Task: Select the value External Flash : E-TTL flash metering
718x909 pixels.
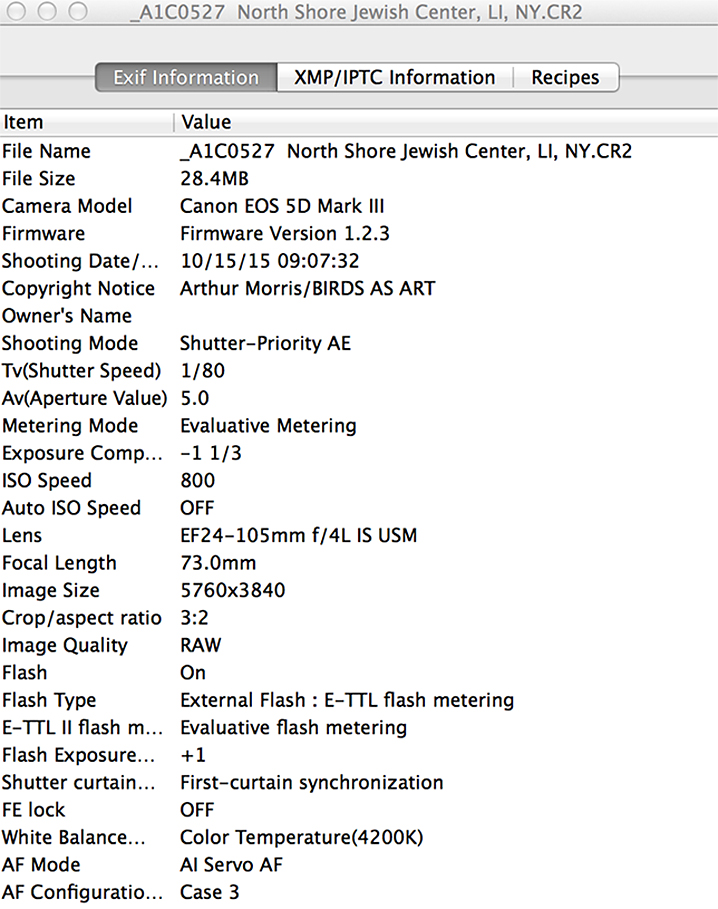Action: coord(347,700)
